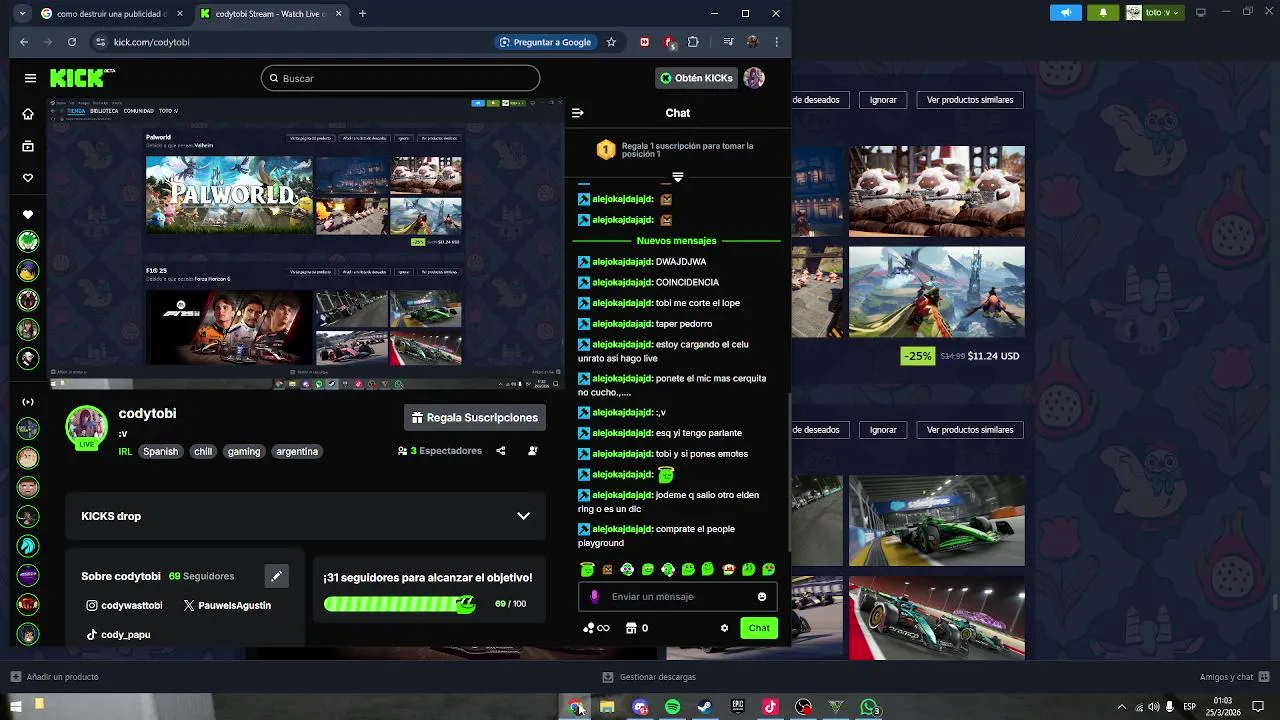The image size is (1280, 720).
Task: Switch to the first Chrome tab
Action: 110,14
